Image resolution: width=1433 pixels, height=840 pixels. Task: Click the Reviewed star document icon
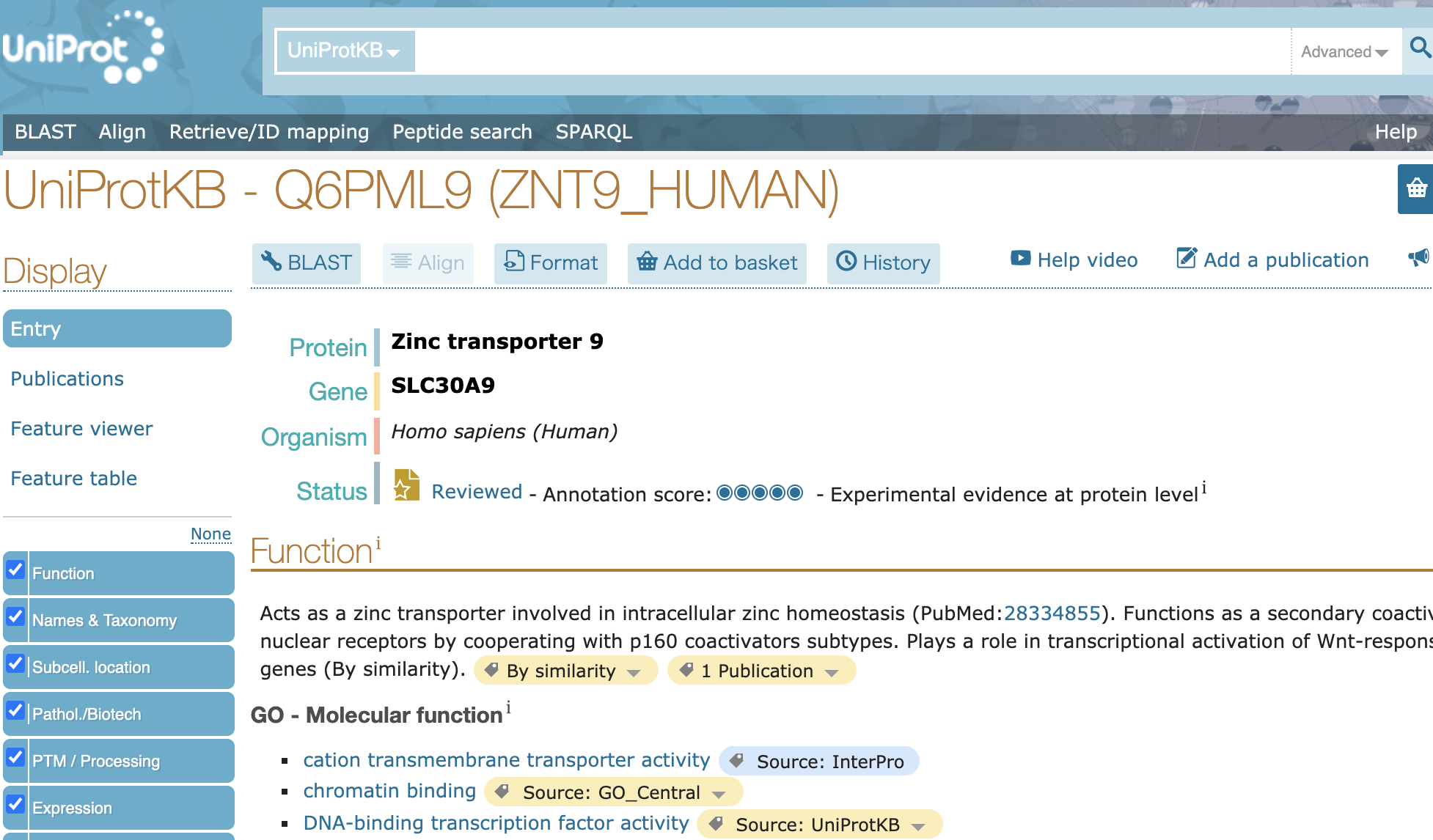(x=406, y=485)
